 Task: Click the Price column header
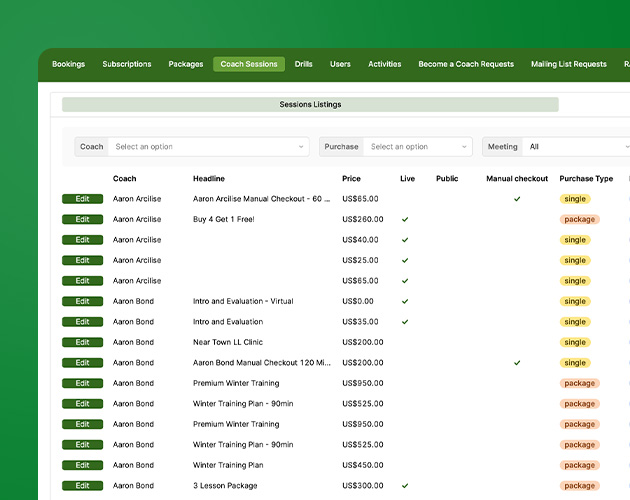[x=351, y=179]
